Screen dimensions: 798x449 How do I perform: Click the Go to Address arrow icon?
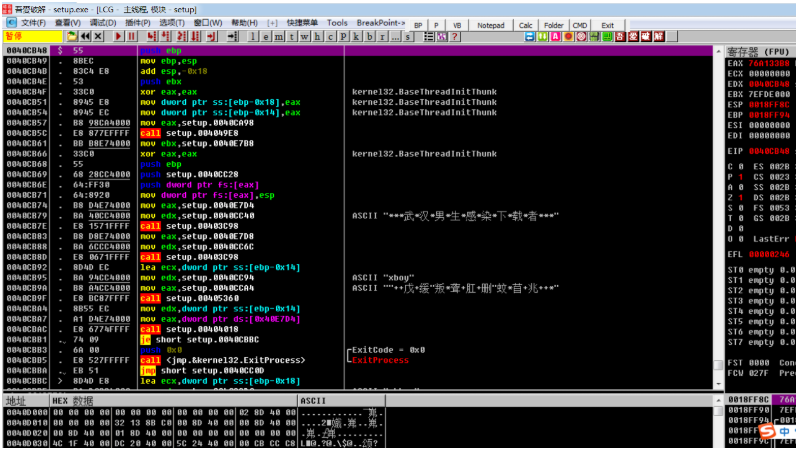pyautogui.click(x=233, y=37)
